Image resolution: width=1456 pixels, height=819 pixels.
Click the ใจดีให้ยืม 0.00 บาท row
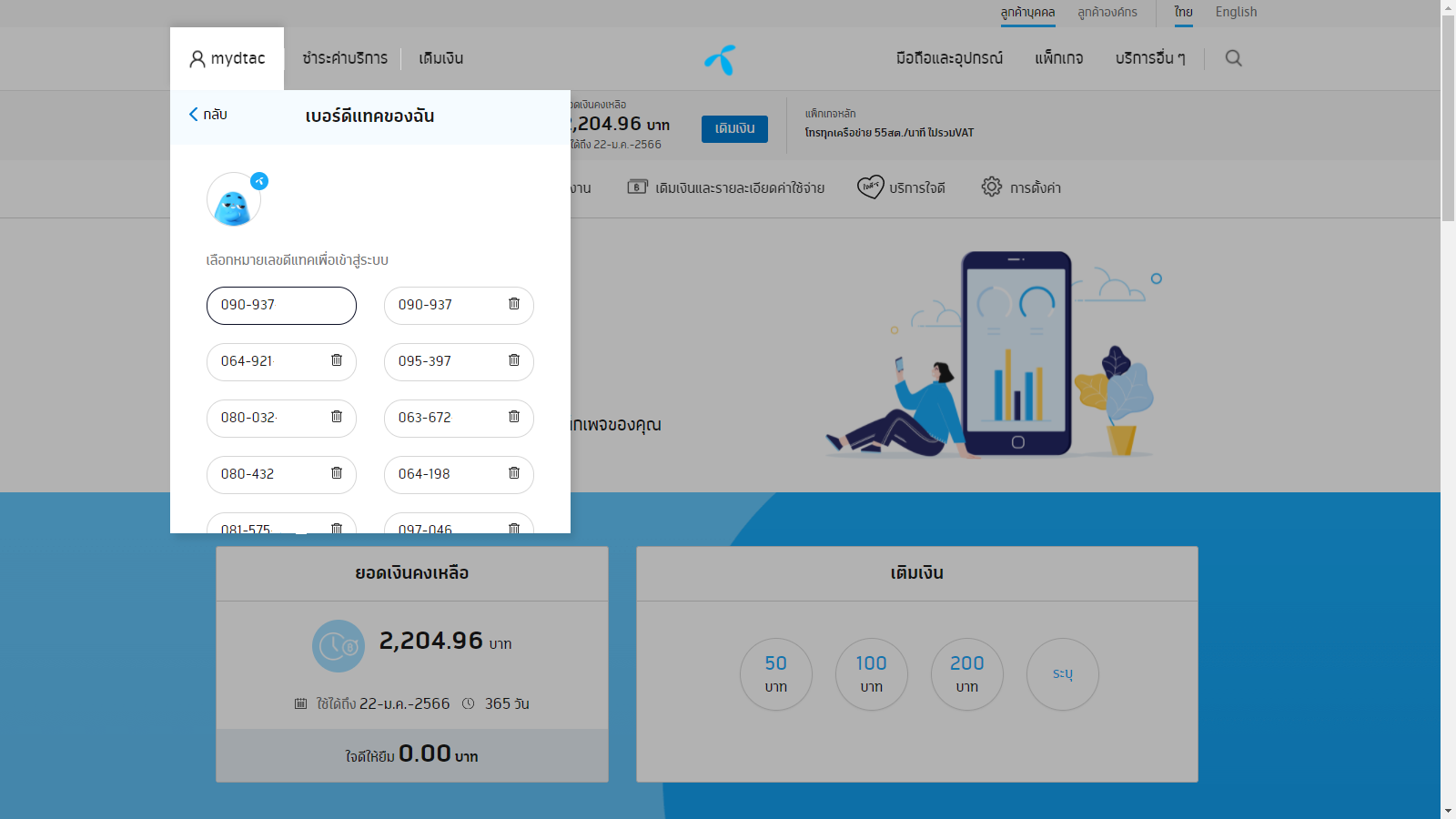click(x=412, y=755)
